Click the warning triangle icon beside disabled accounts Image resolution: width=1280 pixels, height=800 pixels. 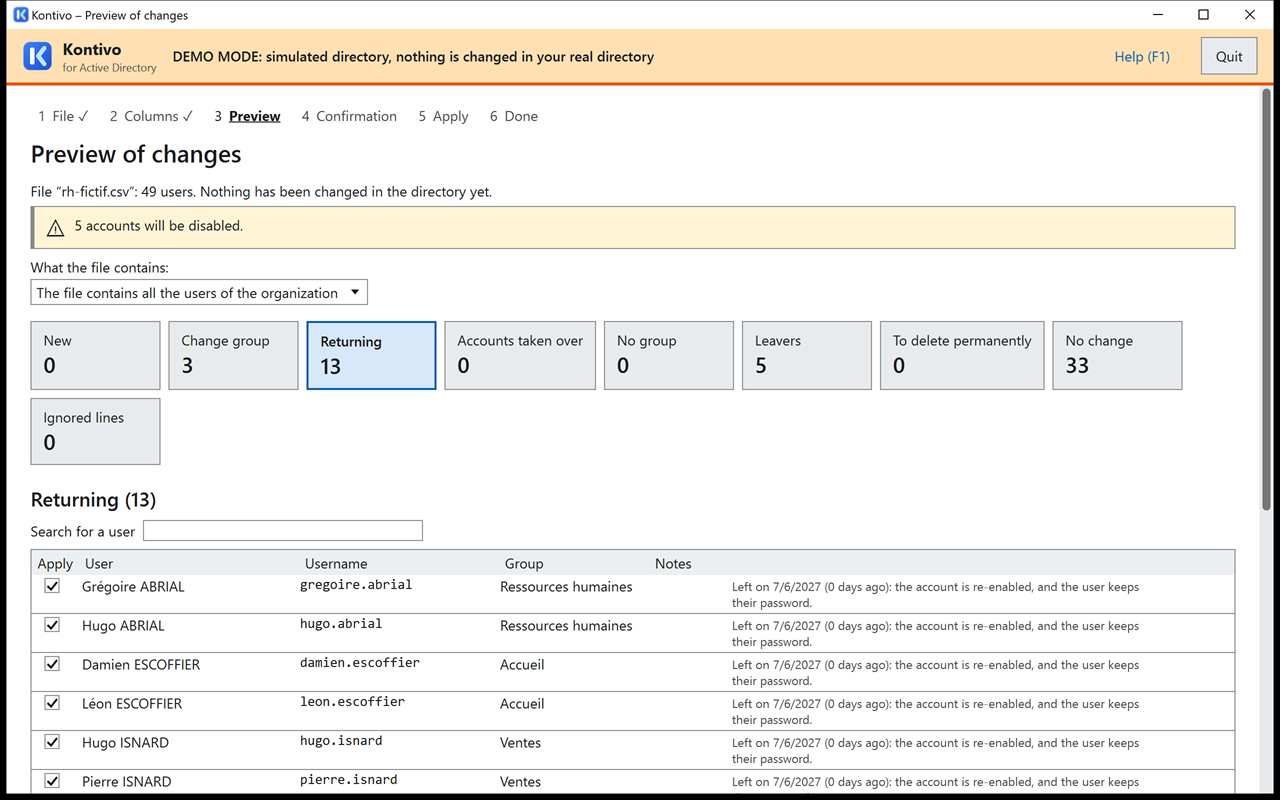[56, 228]
